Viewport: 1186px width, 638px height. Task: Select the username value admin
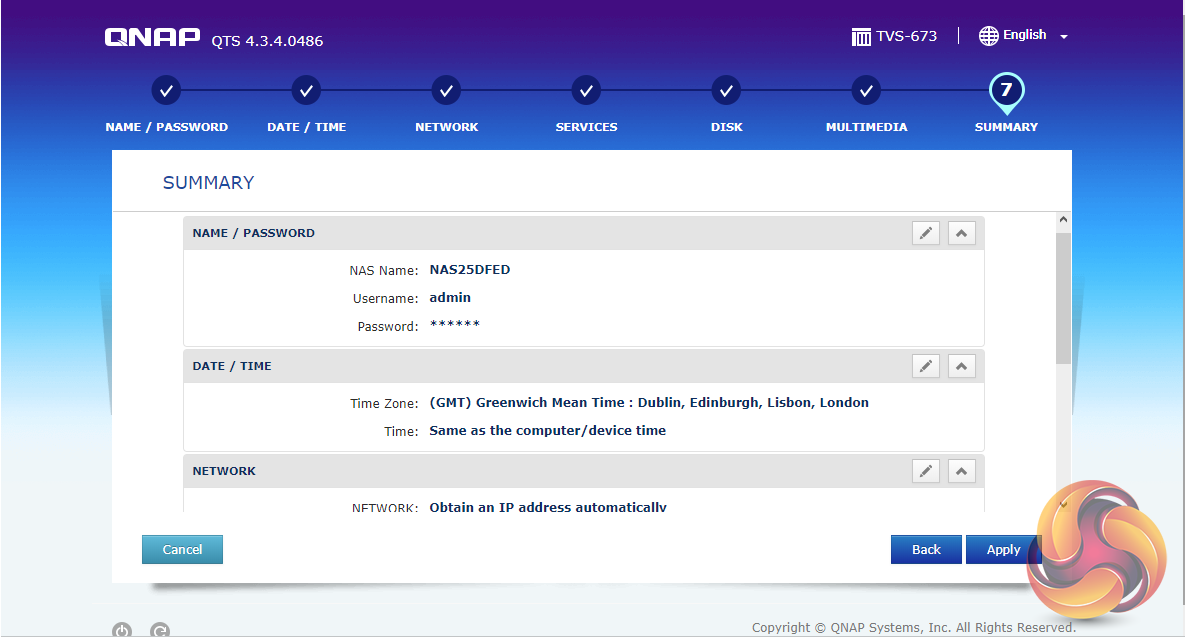(450, 297)
